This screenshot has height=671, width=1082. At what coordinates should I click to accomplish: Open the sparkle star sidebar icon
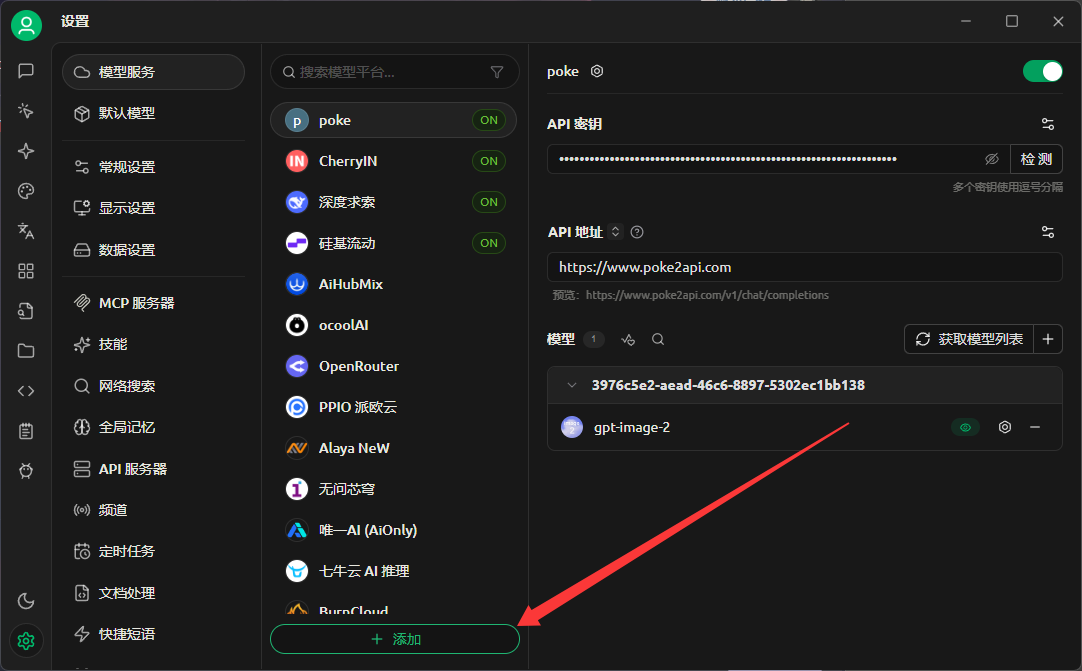pyautogui.click(x=26, y=151)
